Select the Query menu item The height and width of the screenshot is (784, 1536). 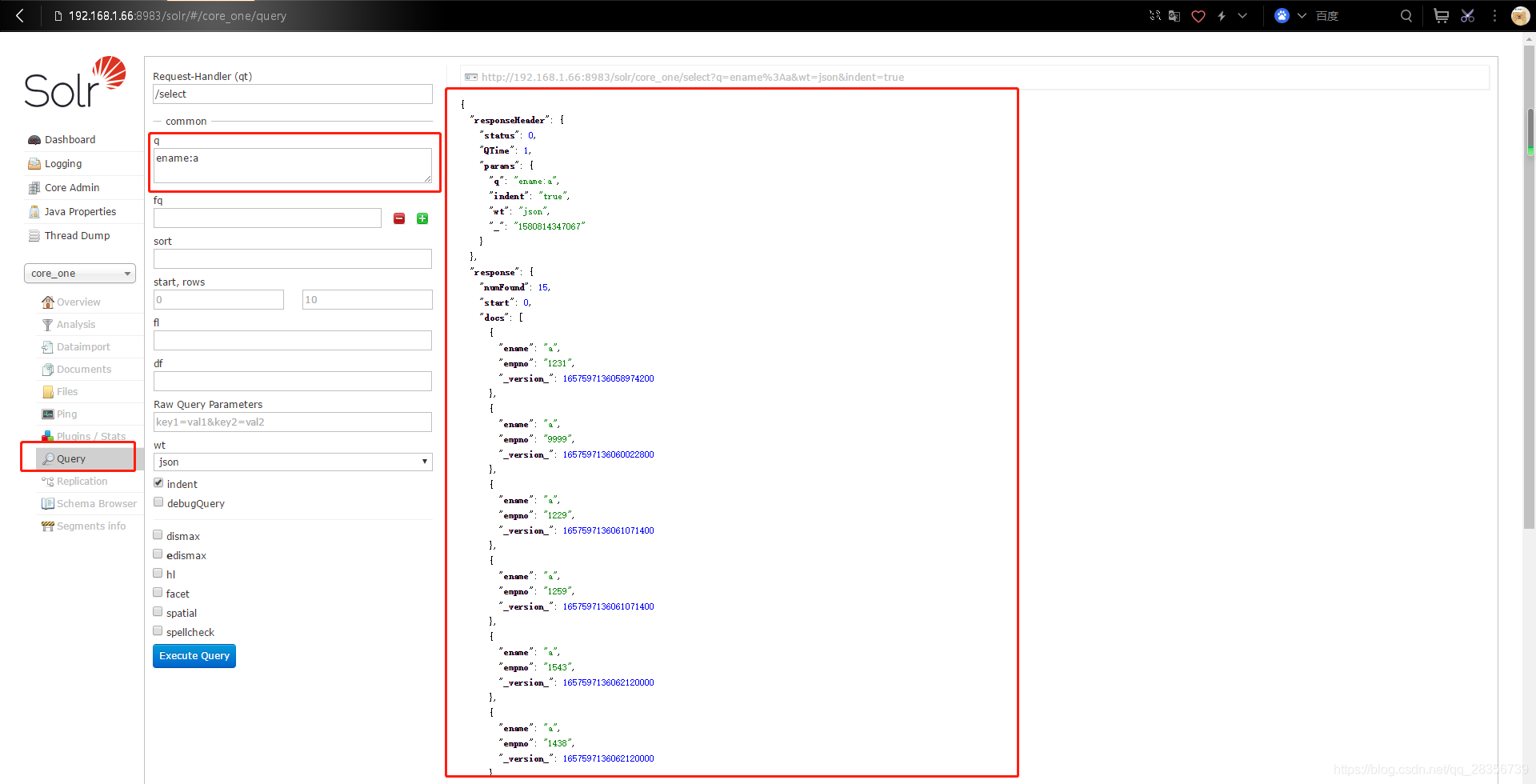pyautogui.click(x=71, y=459)
